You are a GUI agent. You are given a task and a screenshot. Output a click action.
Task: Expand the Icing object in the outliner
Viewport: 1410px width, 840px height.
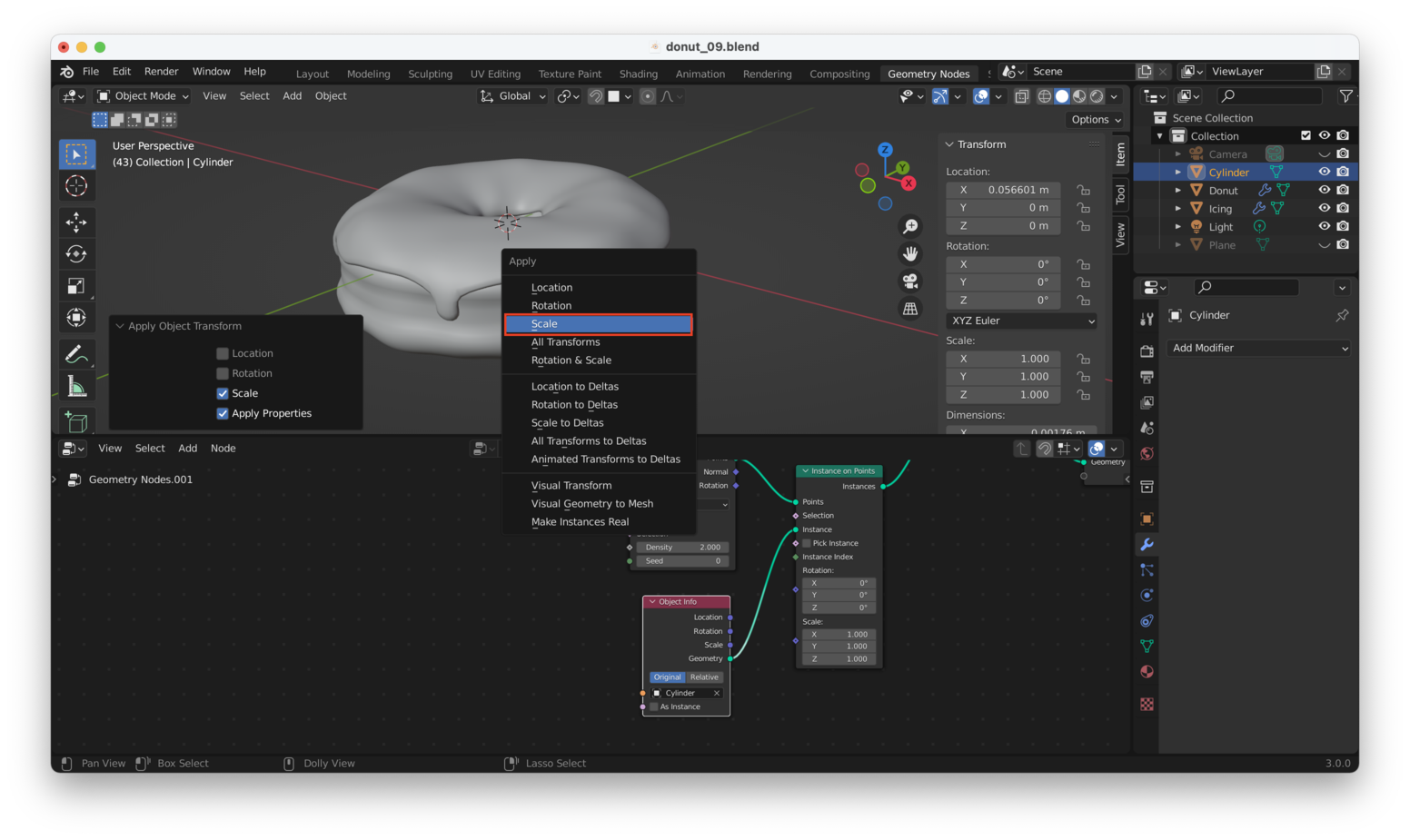pos(1178,208)
